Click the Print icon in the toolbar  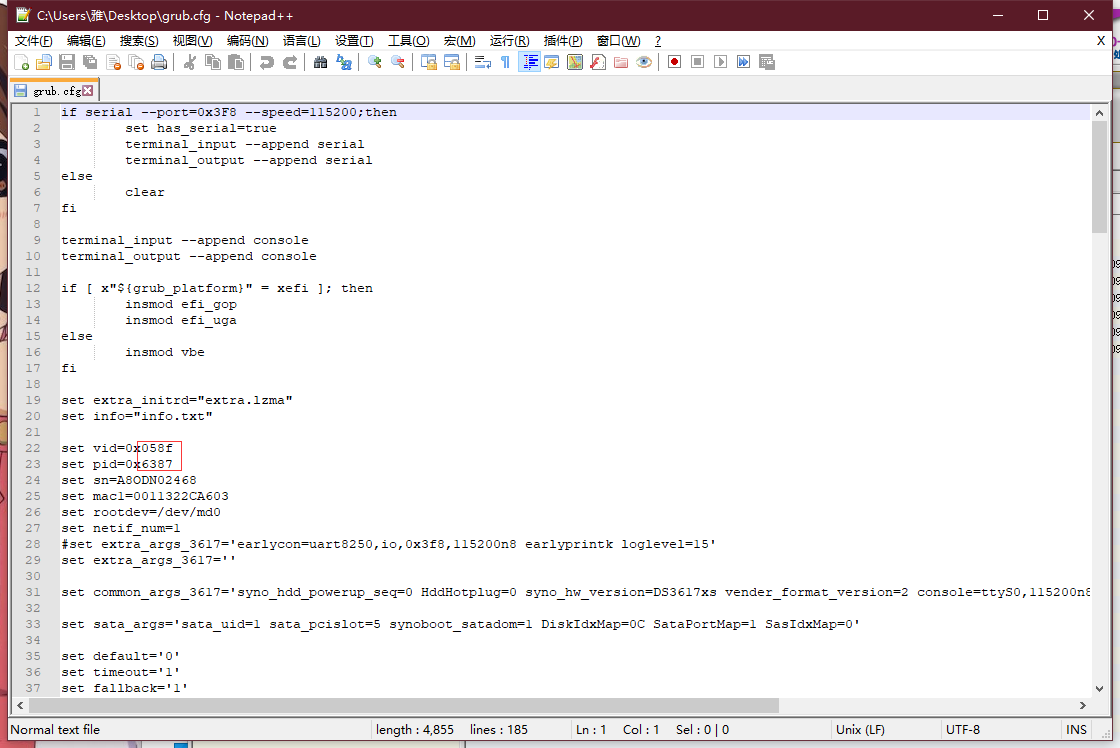tap(159, 62)
